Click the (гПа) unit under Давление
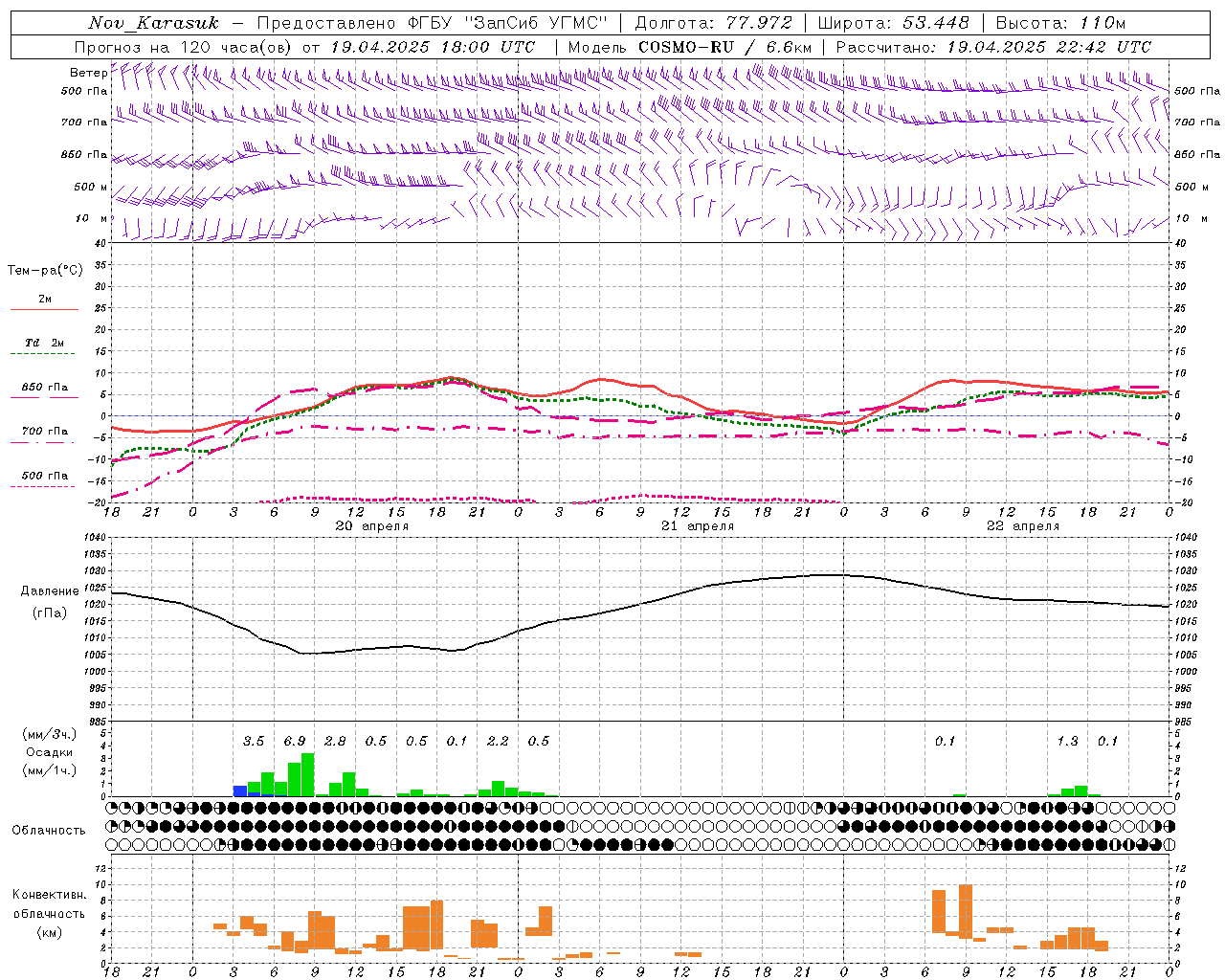The width and height of the screenshot is (1225, 980). [49, 613]
